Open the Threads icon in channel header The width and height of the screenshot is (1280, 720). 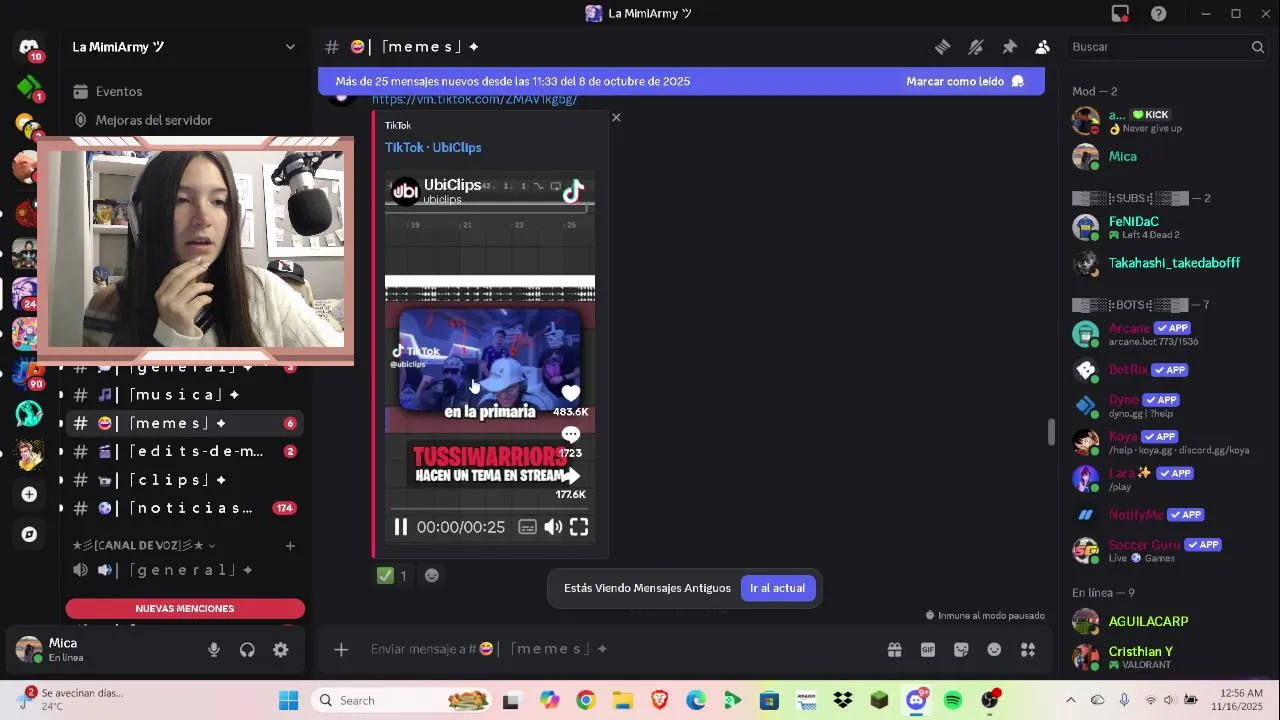pos(942,47)
